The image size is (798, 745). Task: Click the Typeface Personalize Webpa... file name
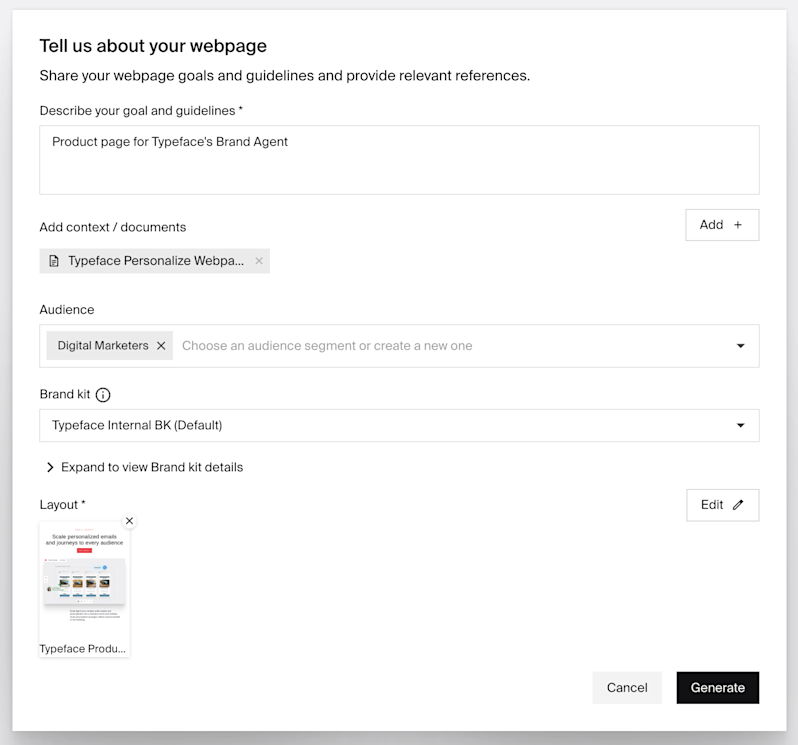click(156, 261)
